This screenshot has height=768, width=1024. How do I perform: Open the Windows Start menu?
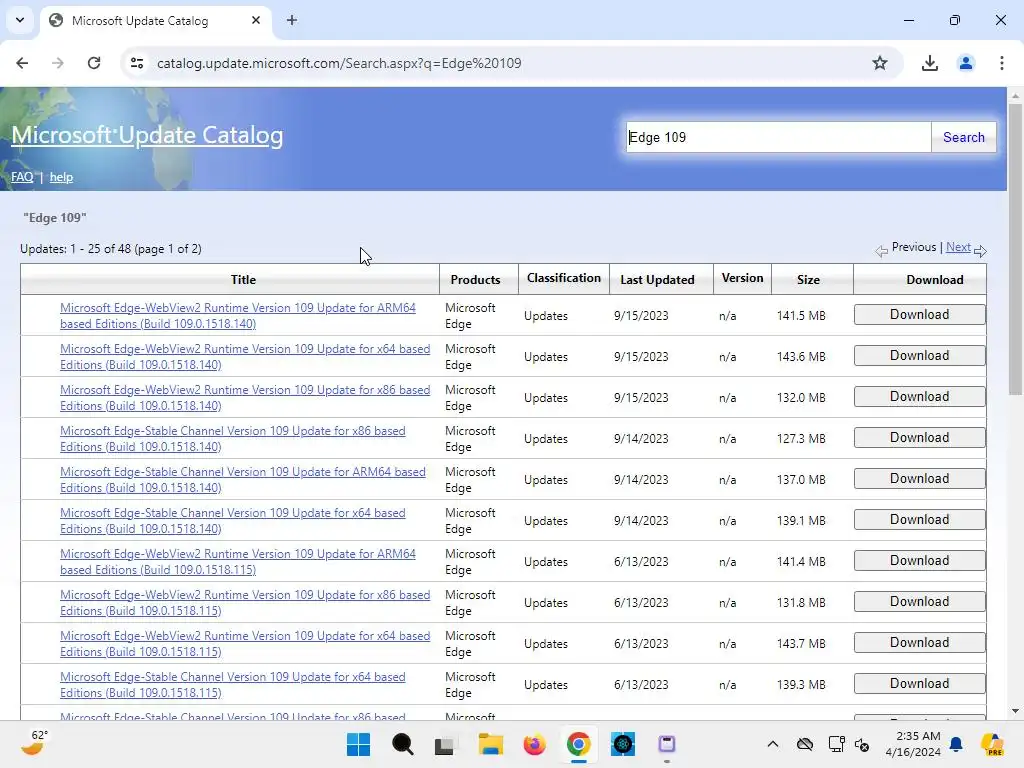coord(358,744)
